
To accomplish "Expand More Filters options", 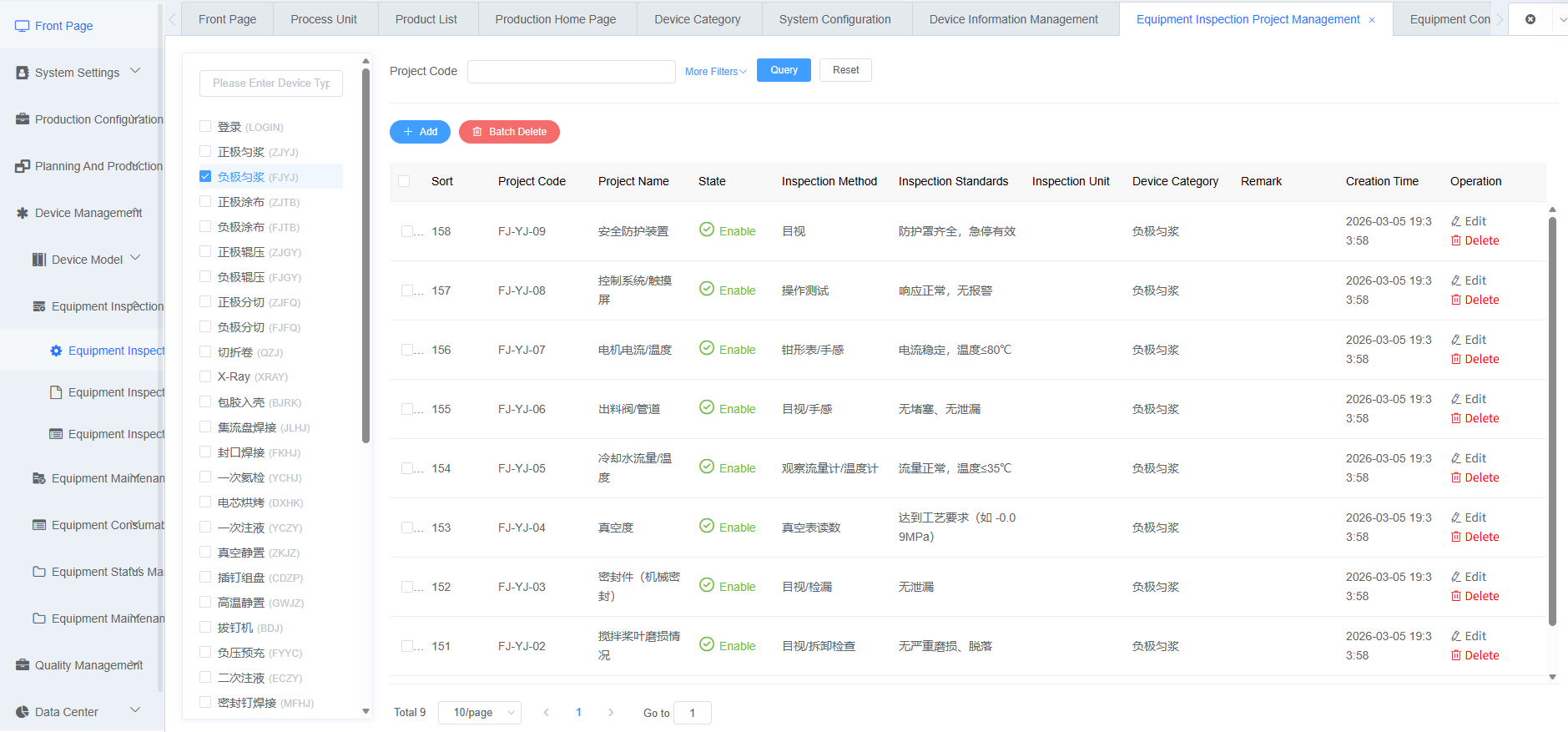I will [715, 72].
